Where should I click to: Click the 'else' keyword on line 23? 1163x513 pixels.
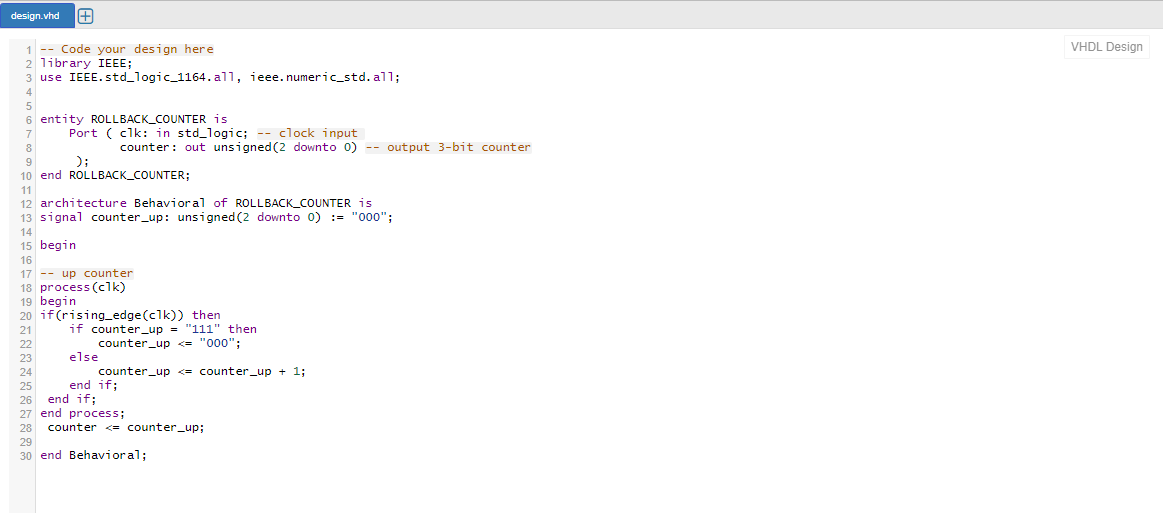click(x=83, y=357)
